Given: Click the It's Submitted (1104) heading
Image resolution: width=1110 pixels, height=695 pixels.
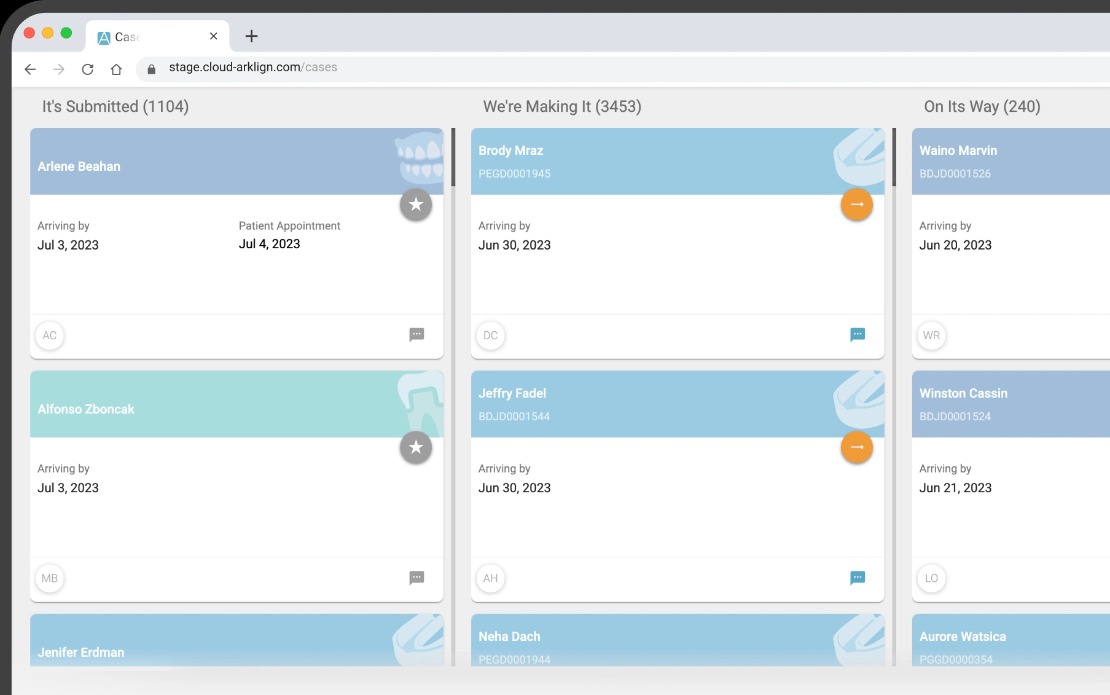Looking at the screenshot, I should pos(115,106).
